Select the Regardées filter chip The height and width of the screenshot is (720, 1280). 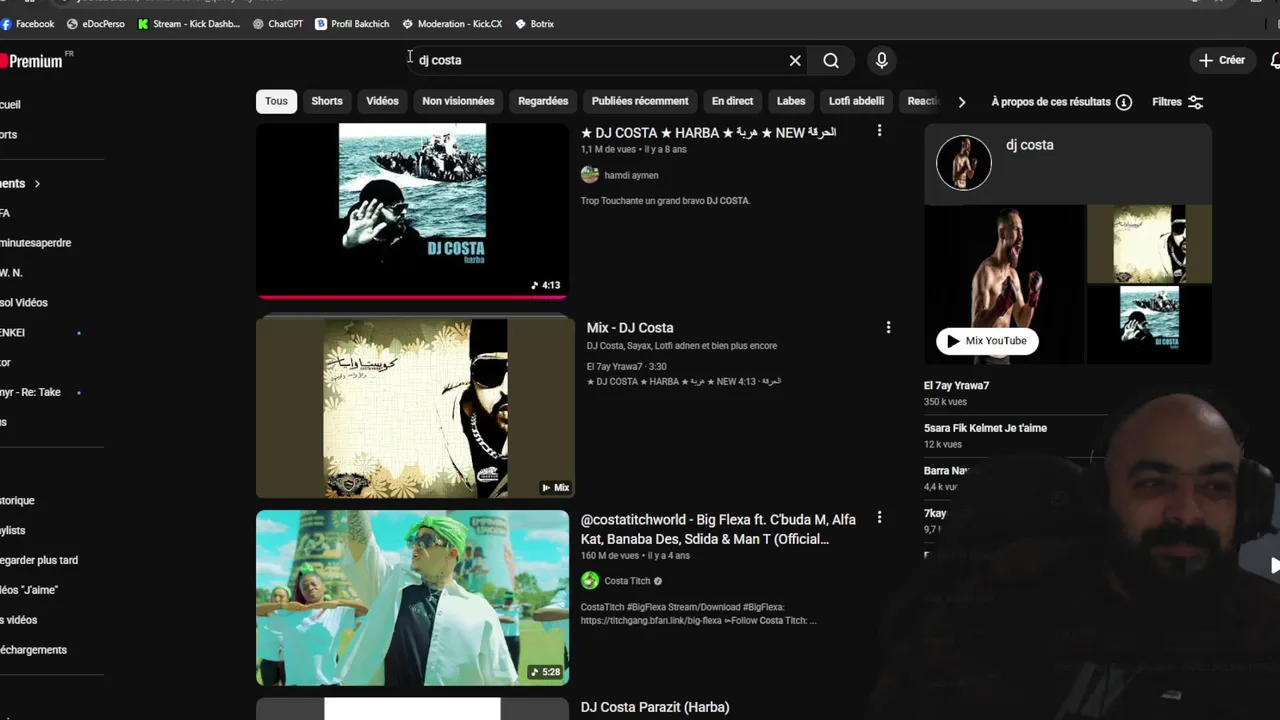pos(543,101)
